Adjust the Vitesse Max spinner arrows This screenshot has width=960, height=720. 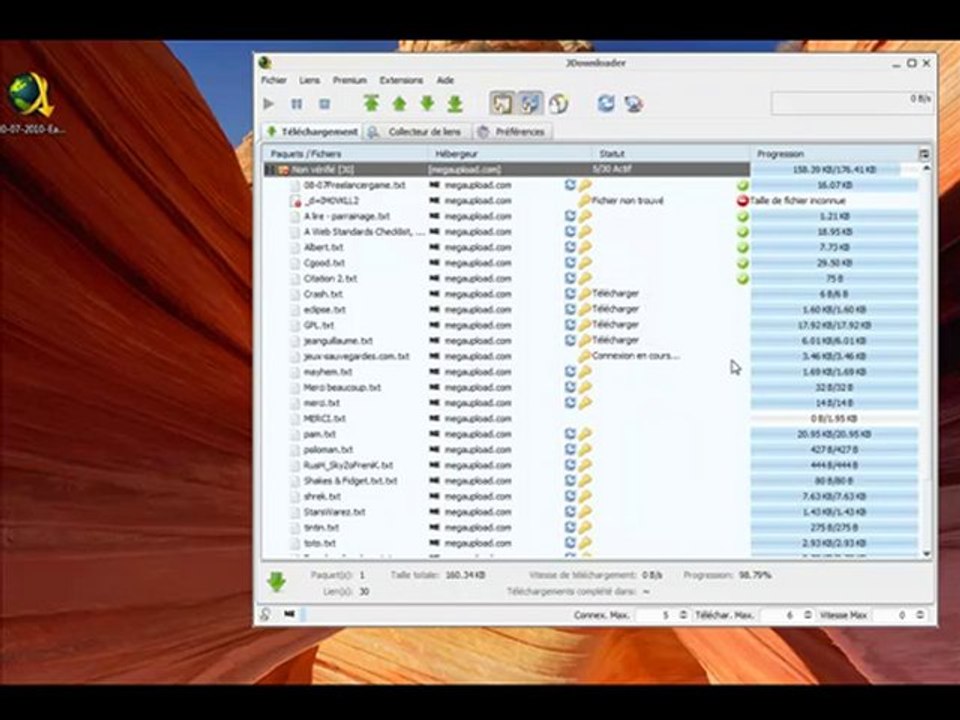pos(920,615)
